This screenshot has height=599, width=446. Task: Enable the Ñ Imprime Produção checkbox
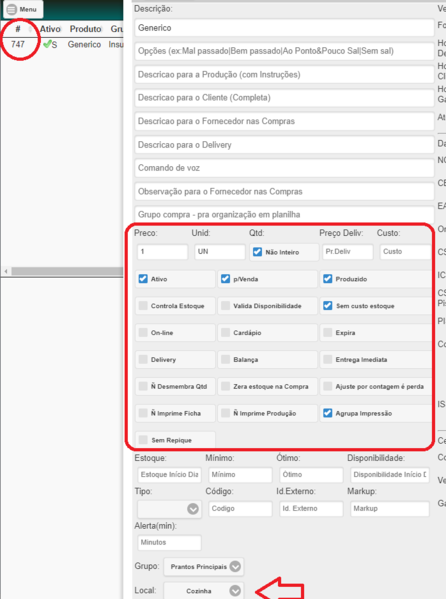point(225,413)
